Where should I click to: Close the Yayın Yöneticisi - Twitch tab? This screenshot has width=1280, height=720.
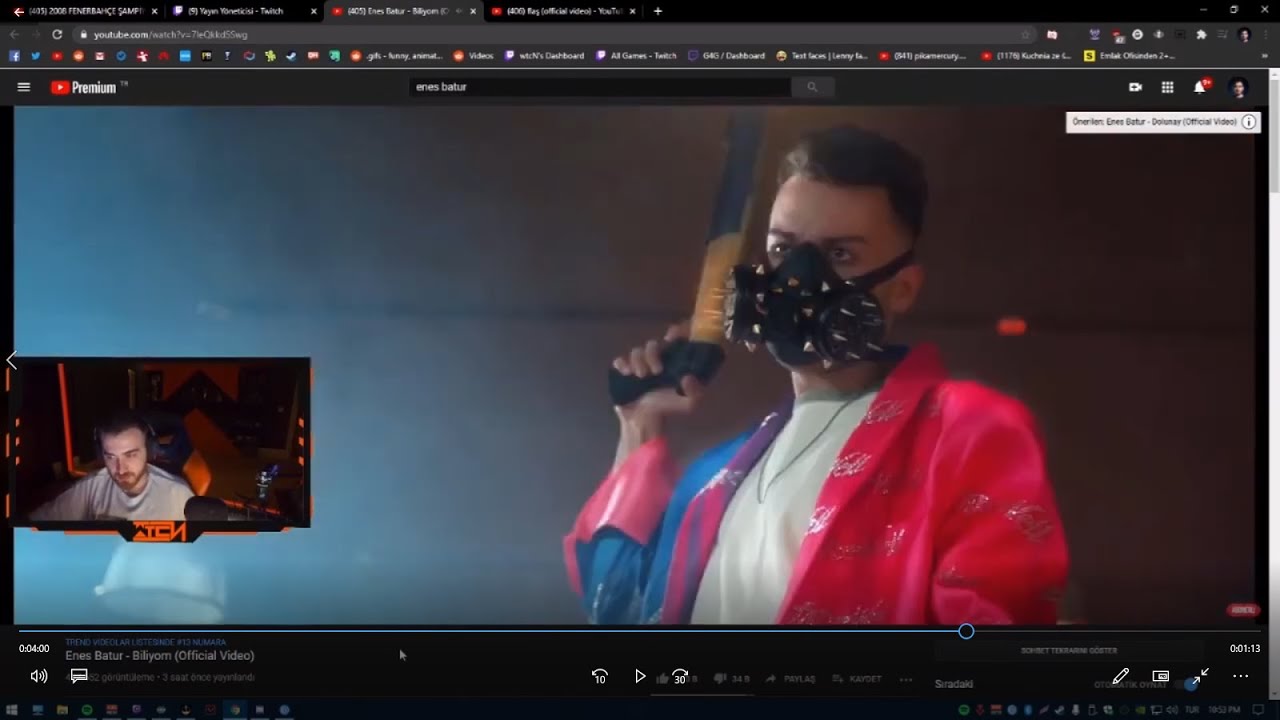pos(313,11)
